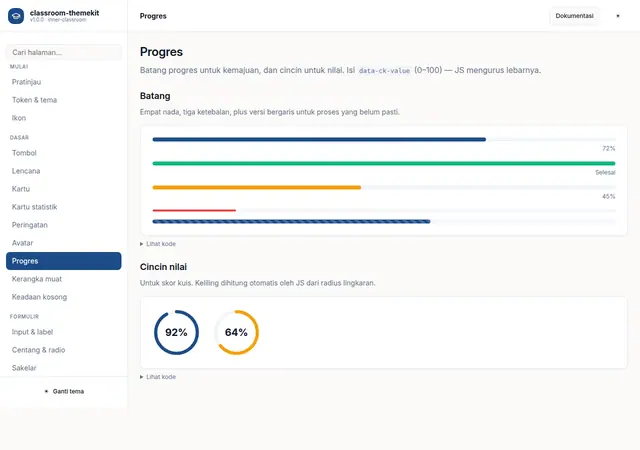
Task: Click the orange 64% score ring
Action: (236, 332)
